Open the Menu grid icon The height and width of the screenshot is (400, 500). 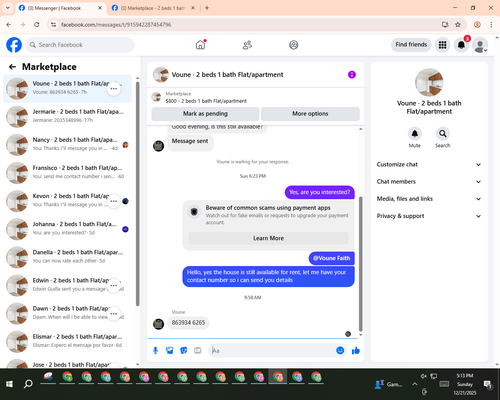(442, 45)
